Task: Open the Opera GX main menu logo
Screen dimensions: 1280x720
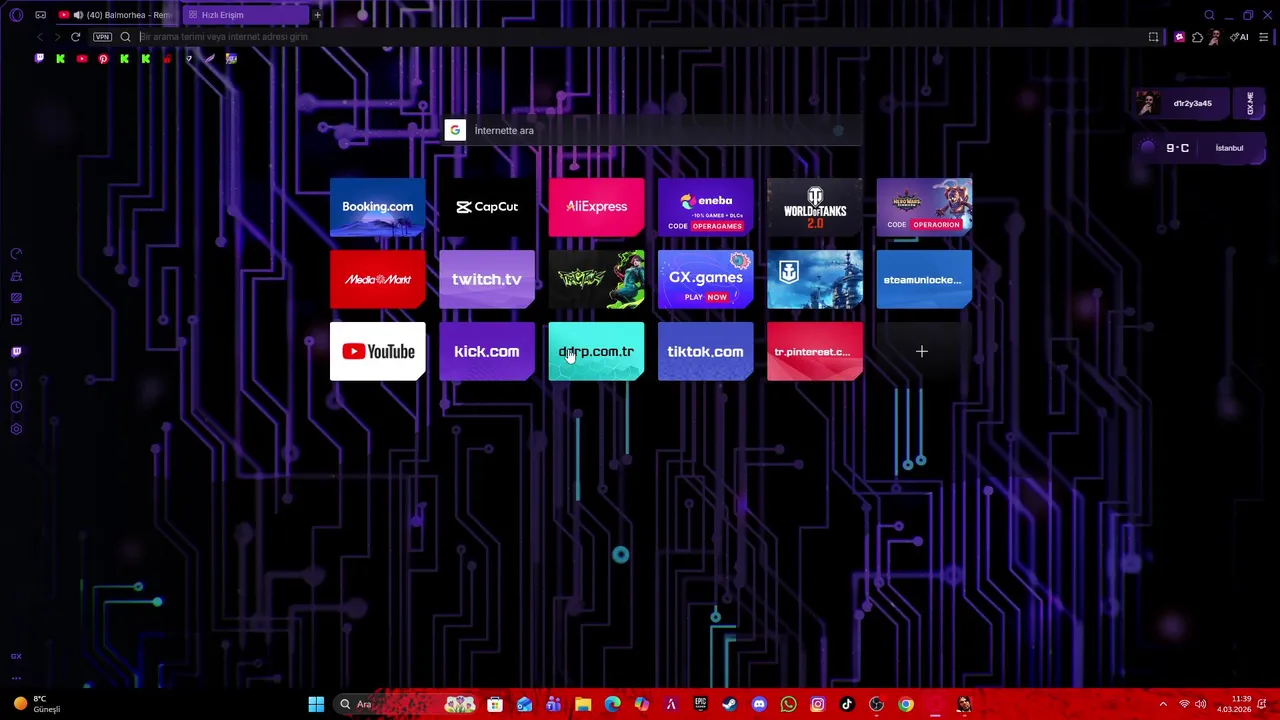Action: (16, 15)
